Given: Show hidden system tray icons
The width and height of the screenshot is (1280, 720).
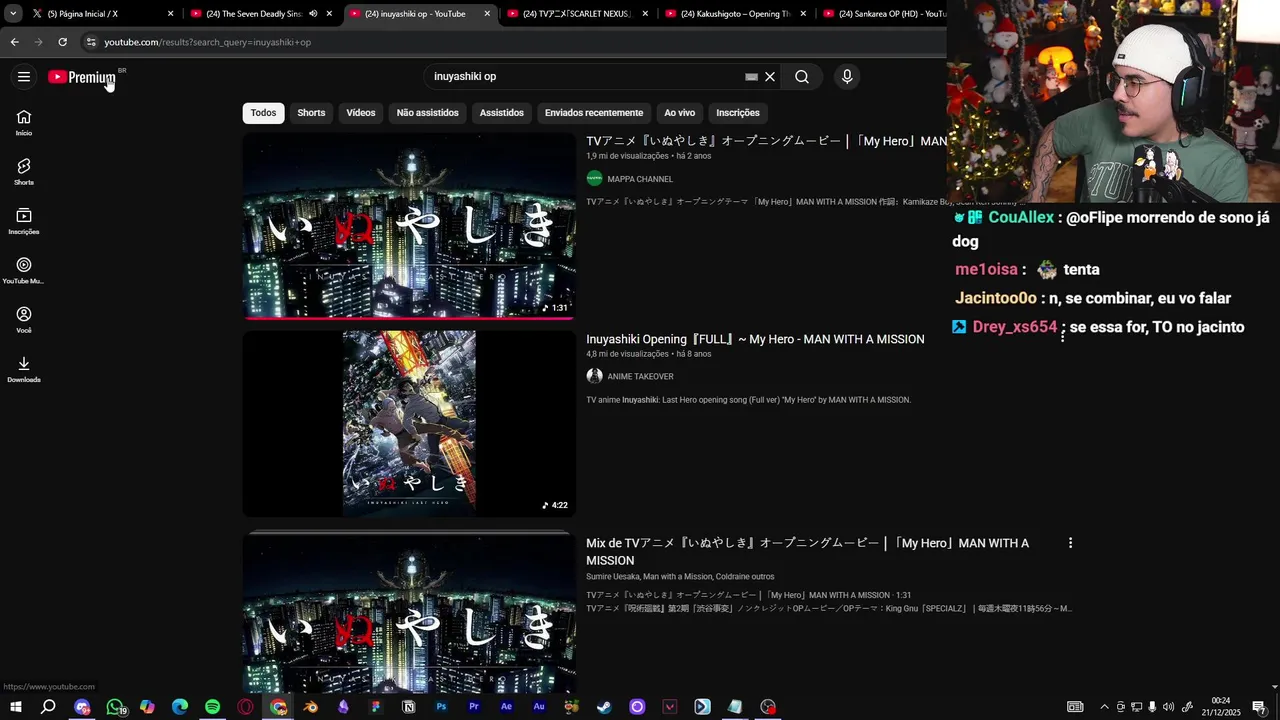Looking at the screenshot, I should pyautogui.click(x=1104, y=707).
